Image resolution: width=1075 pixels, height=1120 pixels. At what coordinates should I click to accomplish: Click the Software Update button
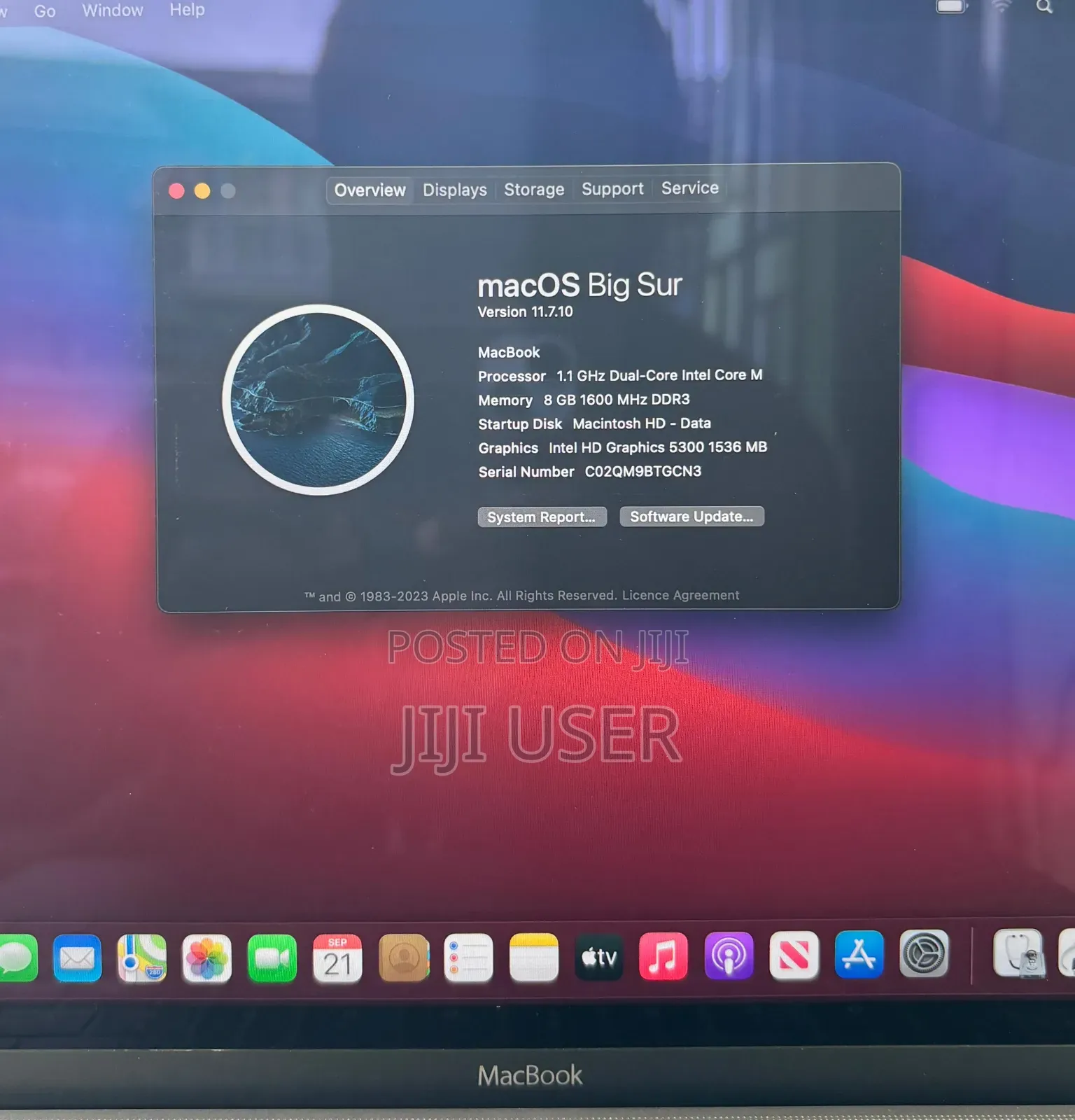point(691,517)
